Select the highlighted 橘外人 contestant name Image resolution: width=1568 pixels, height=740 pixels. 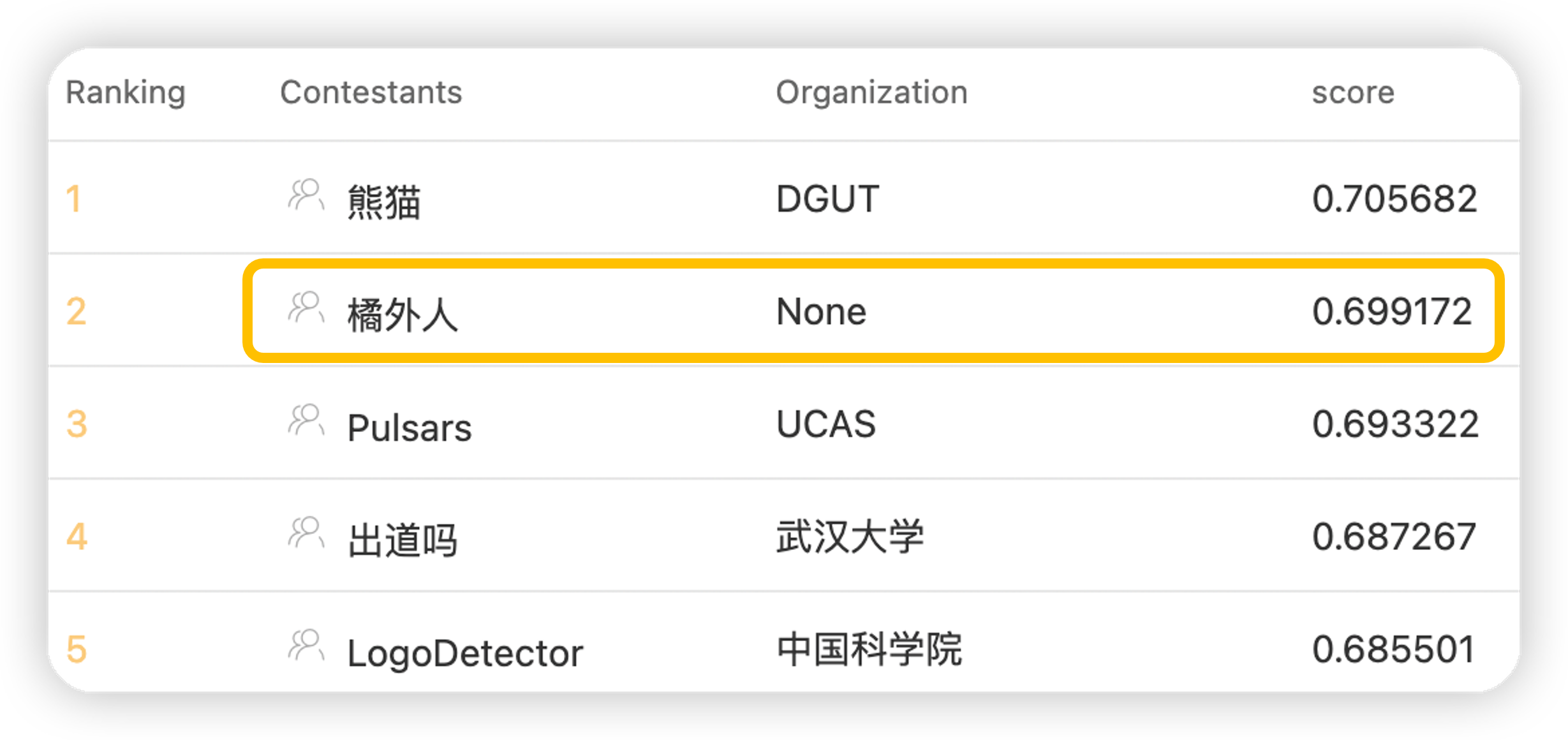pos(403,314)
